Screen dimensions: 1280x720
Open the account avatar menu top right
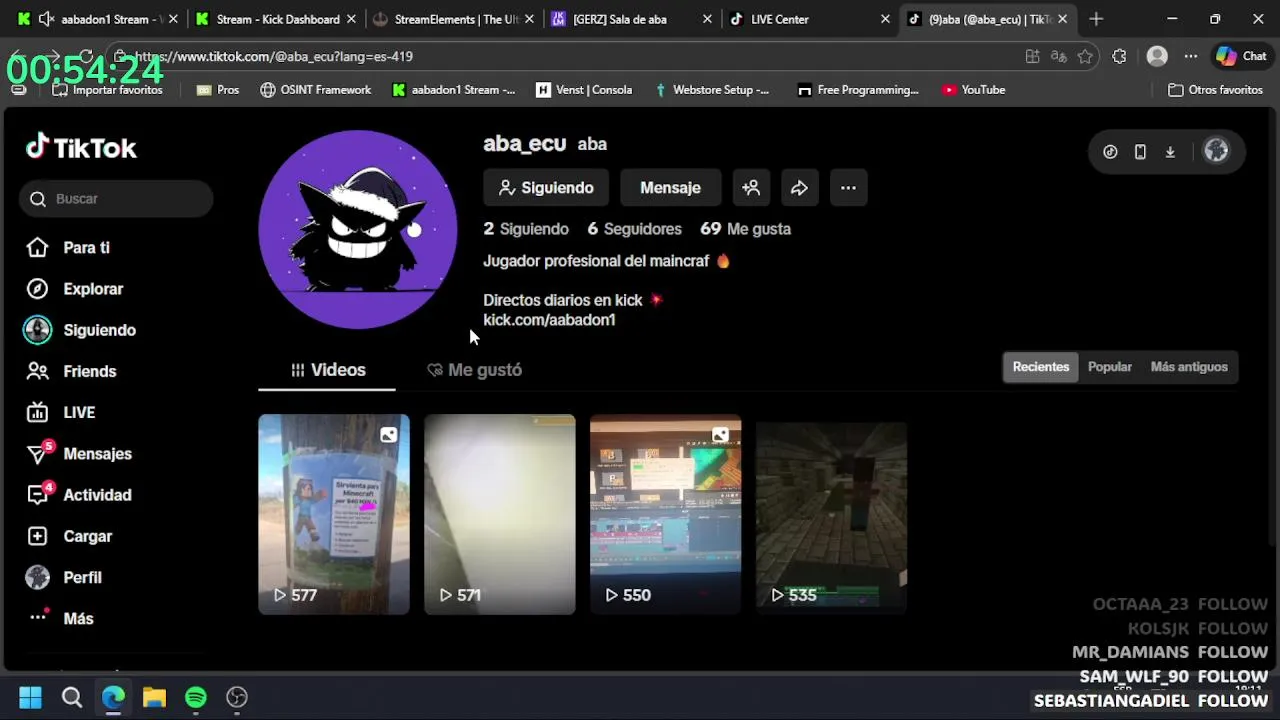(1216, 151)
